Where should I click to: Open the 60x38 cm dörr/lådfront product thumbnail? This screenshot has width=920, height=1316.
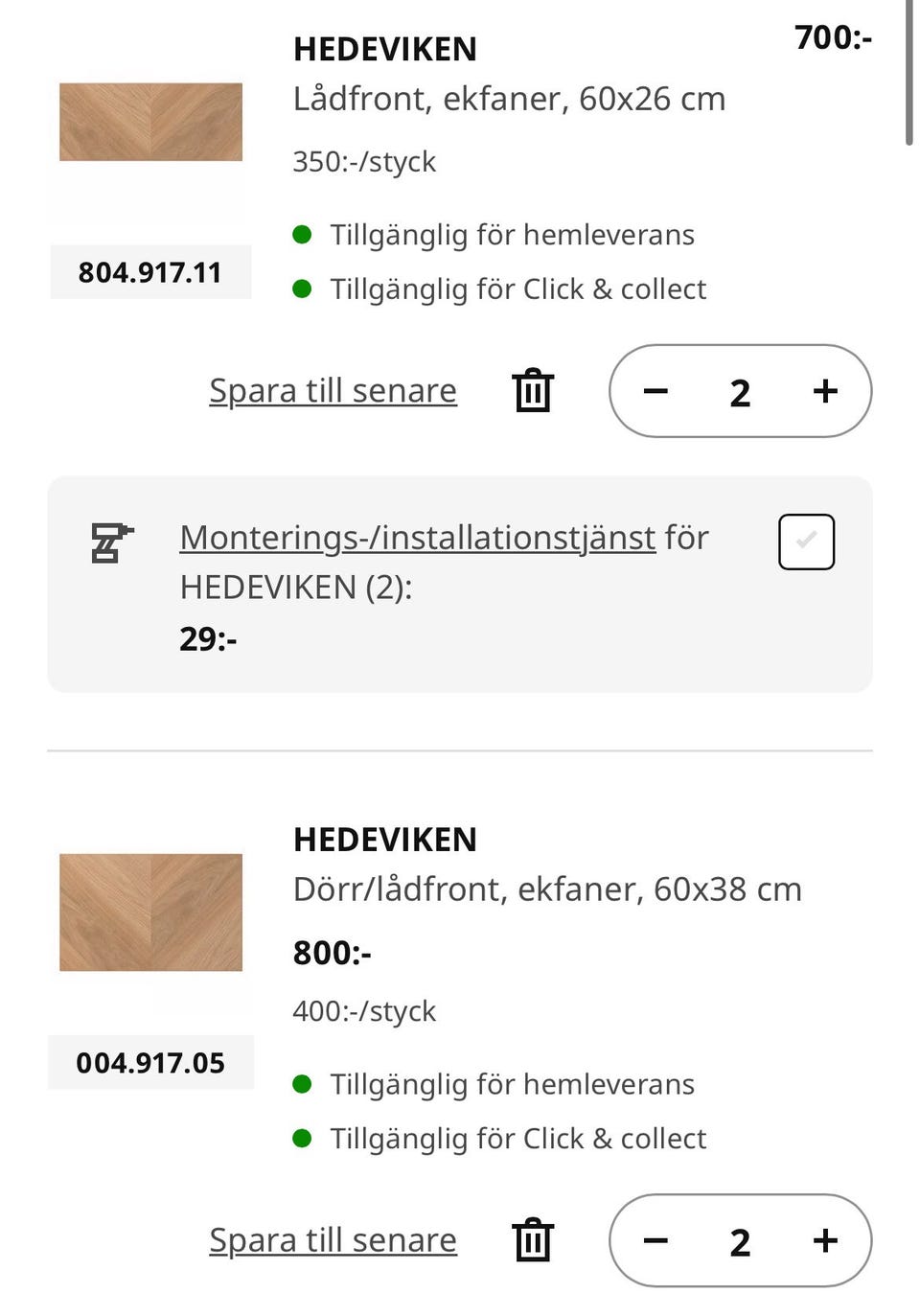pos(150,912)
